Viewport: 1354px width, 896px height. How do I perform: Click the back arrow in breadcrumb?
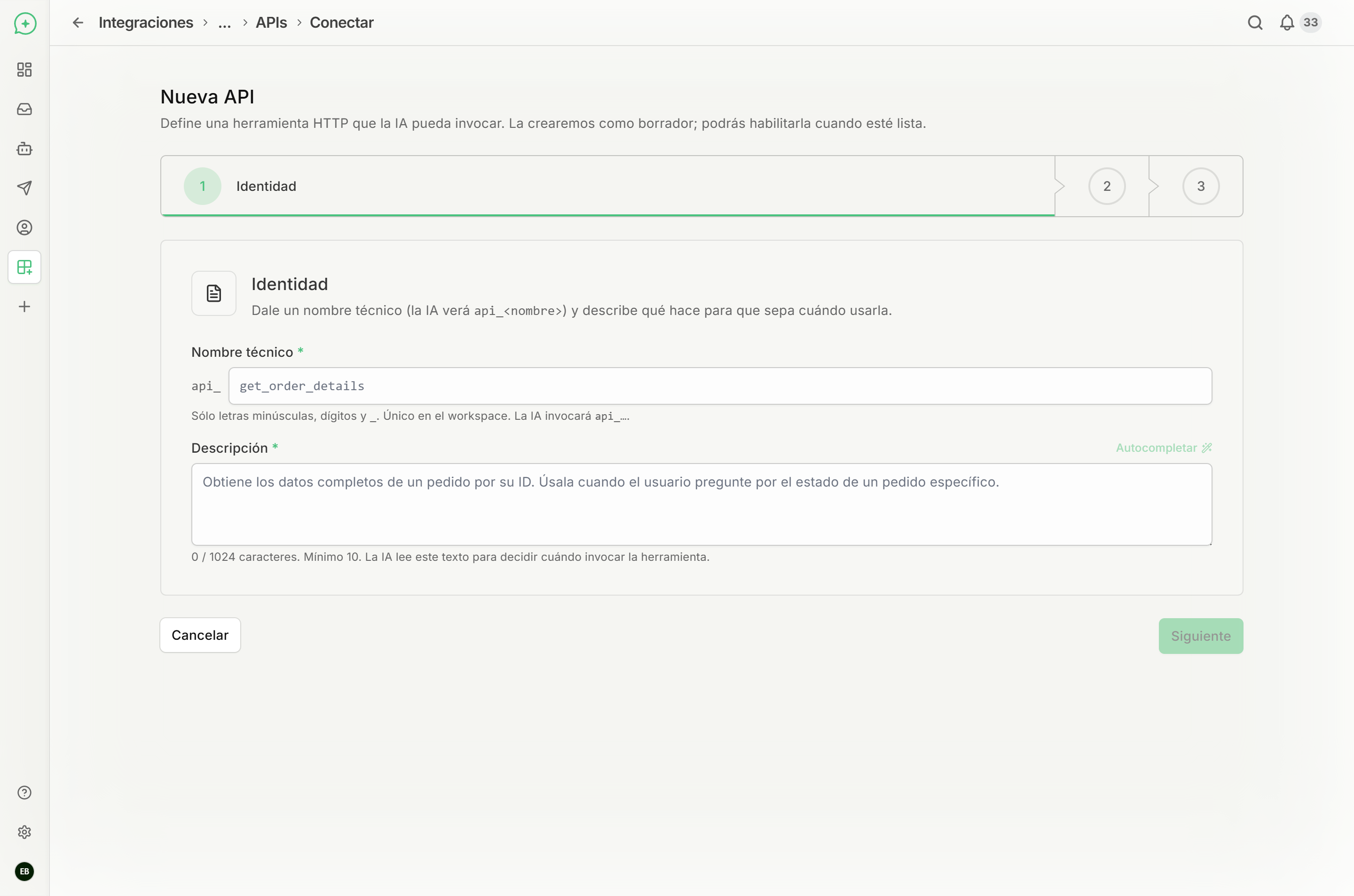[x=78, y=22]
